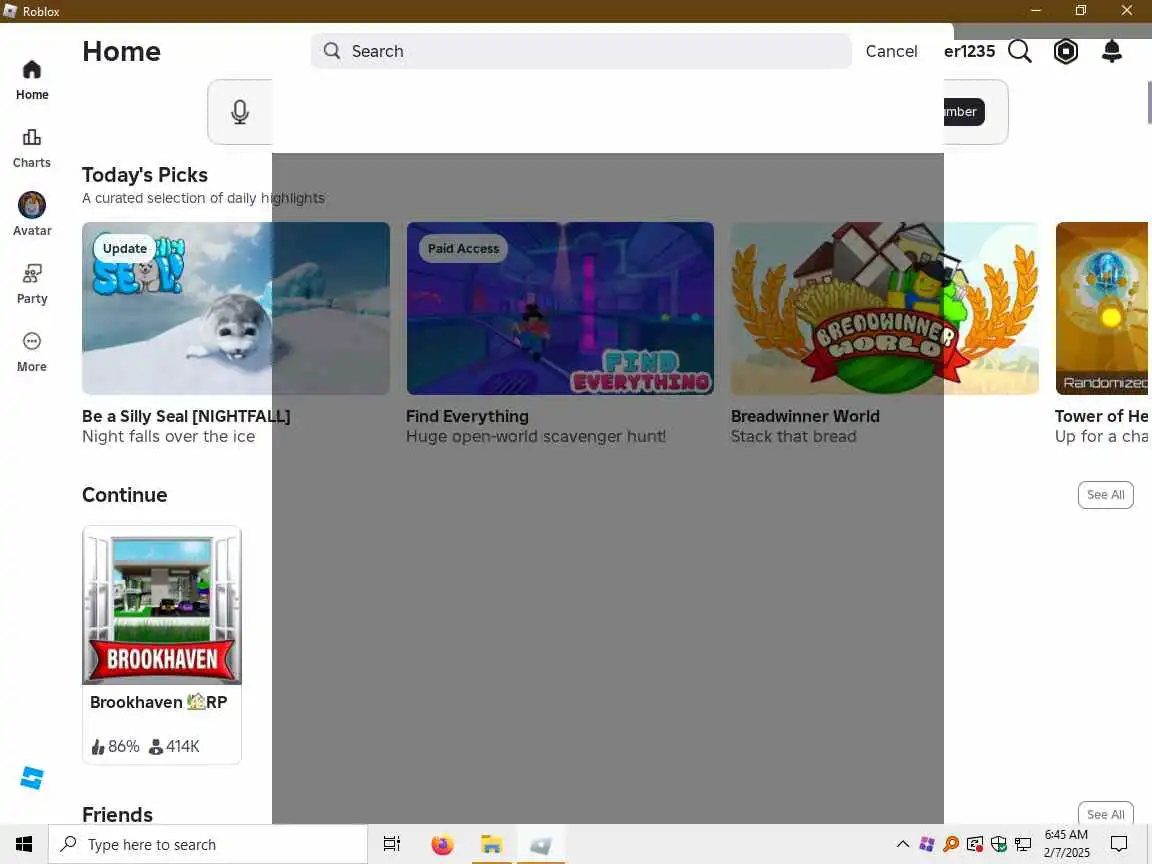
Task: Open the Windows Action Center icon
Action: click(1119, 844)
